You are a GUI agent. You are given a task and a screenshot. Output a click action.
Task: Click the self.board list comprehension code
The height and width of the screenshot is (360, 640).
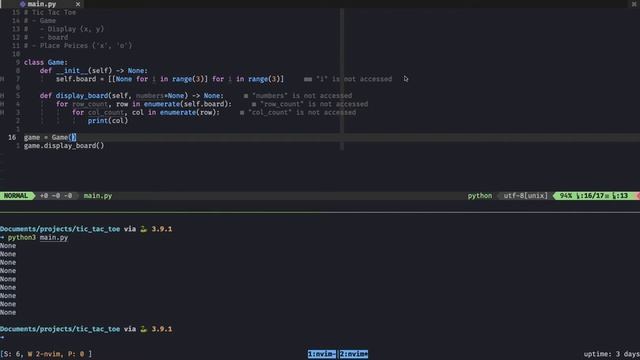[x=170, y=79]
